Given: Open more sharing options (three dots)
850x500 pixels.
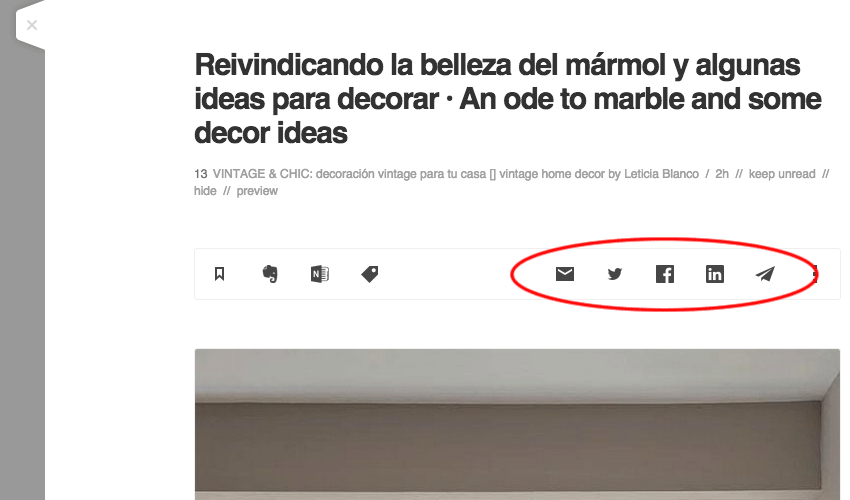Looking at the screenshot, I should click(x=815, y=274).
